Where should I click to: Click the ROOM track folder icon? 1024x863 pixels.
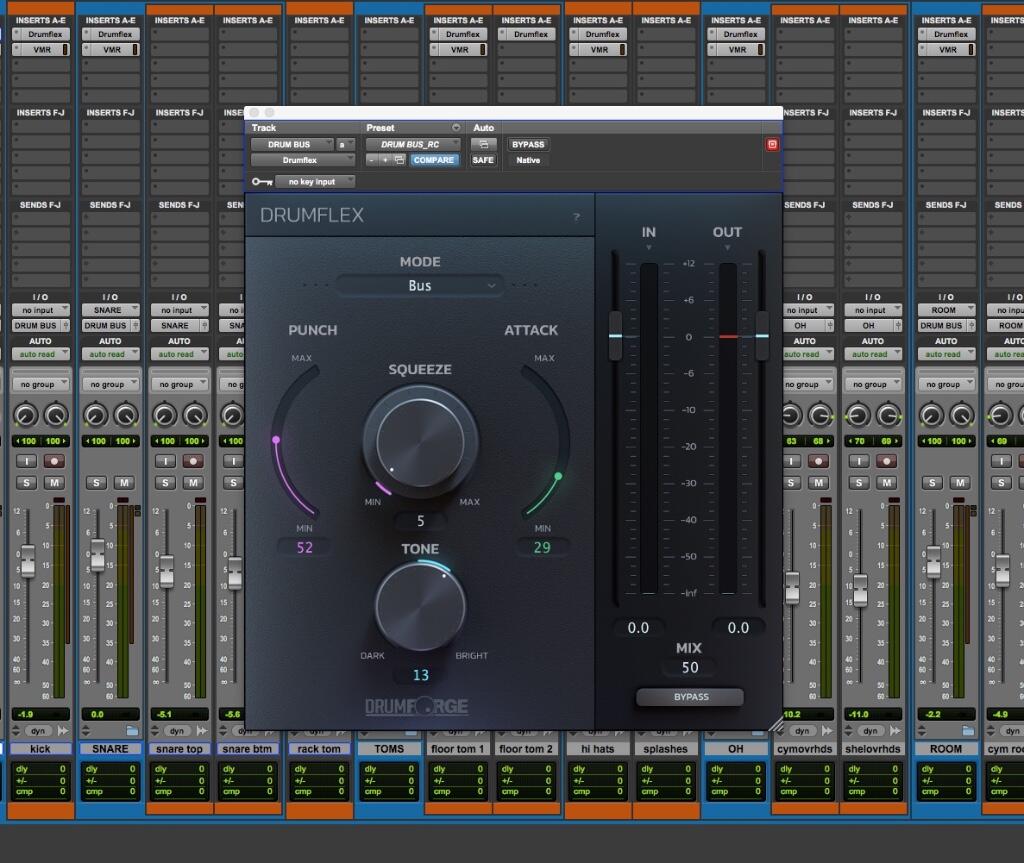point(968,730)
